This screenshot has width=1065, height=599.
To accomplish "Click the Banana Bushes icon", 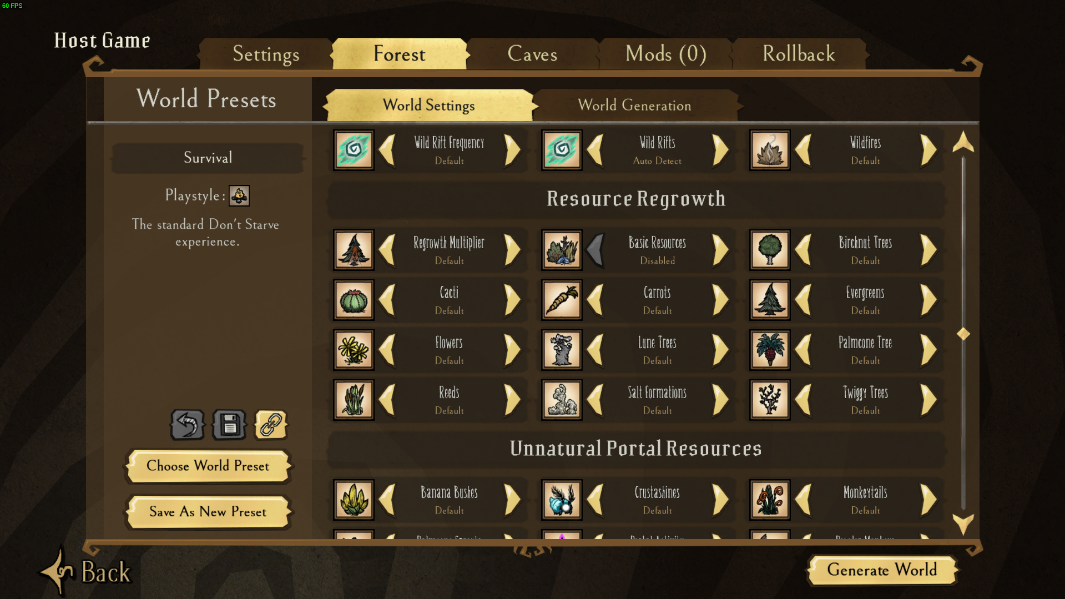I will tap(354, 499).
